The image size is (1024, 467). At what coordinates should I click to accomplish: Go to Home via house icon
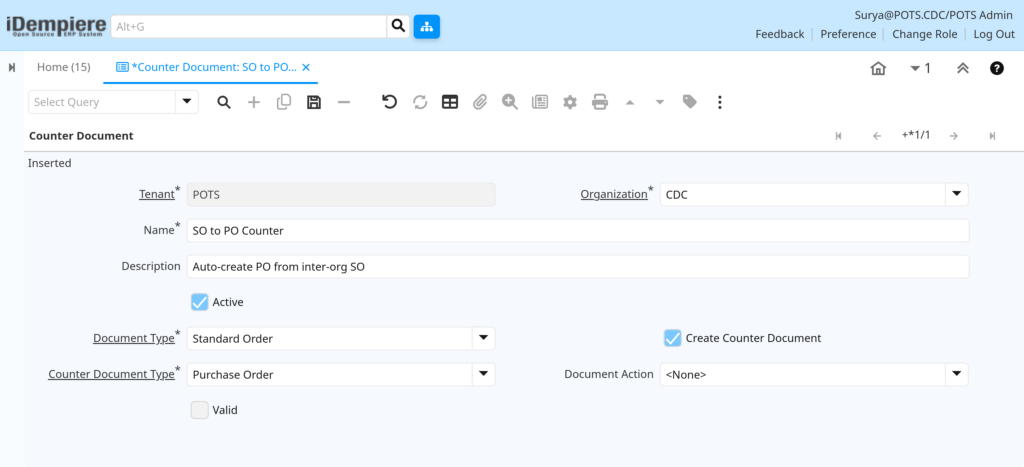[878, 68]
